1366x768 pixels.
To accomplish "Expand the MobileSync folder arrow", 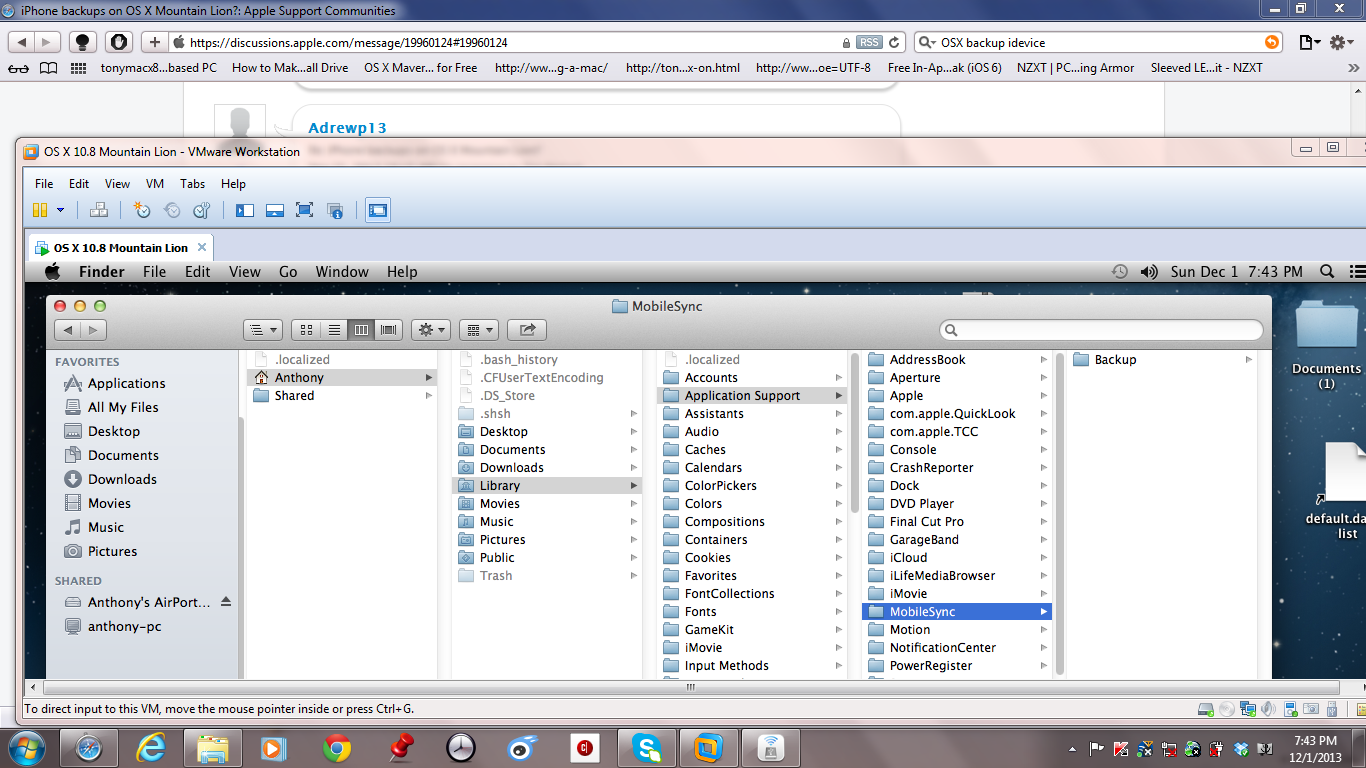I will click(1043, 612).
